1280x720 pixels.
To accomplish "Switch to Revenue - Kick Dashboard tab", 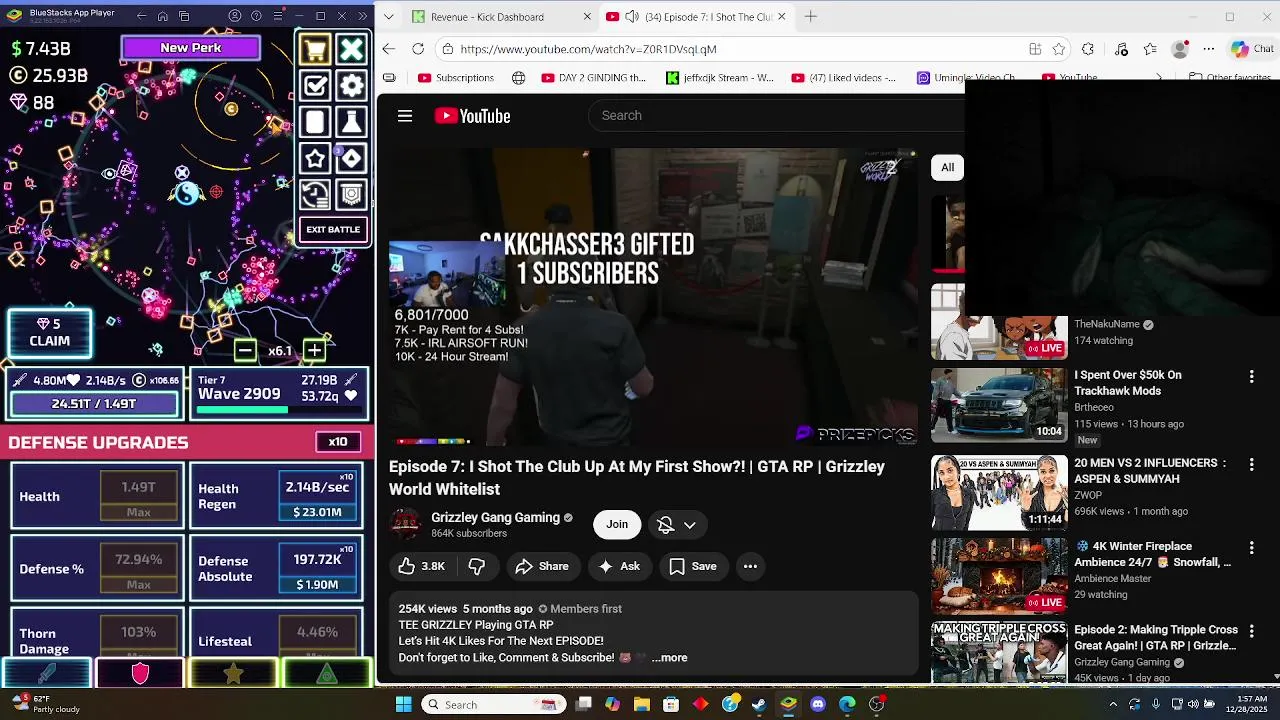I will [500, 17].
